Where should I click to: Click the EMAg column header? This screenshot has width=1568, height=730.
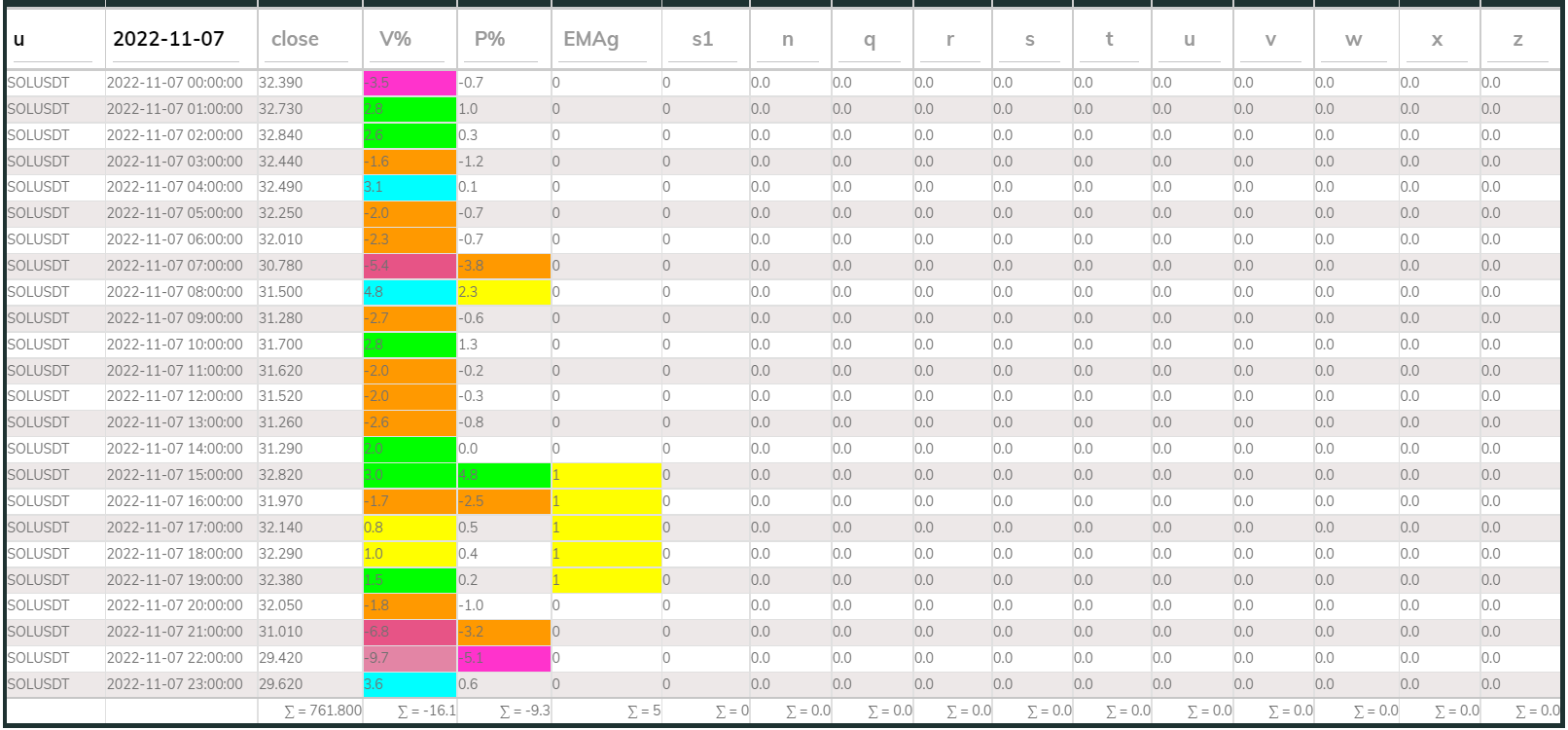tap(590, 39)
